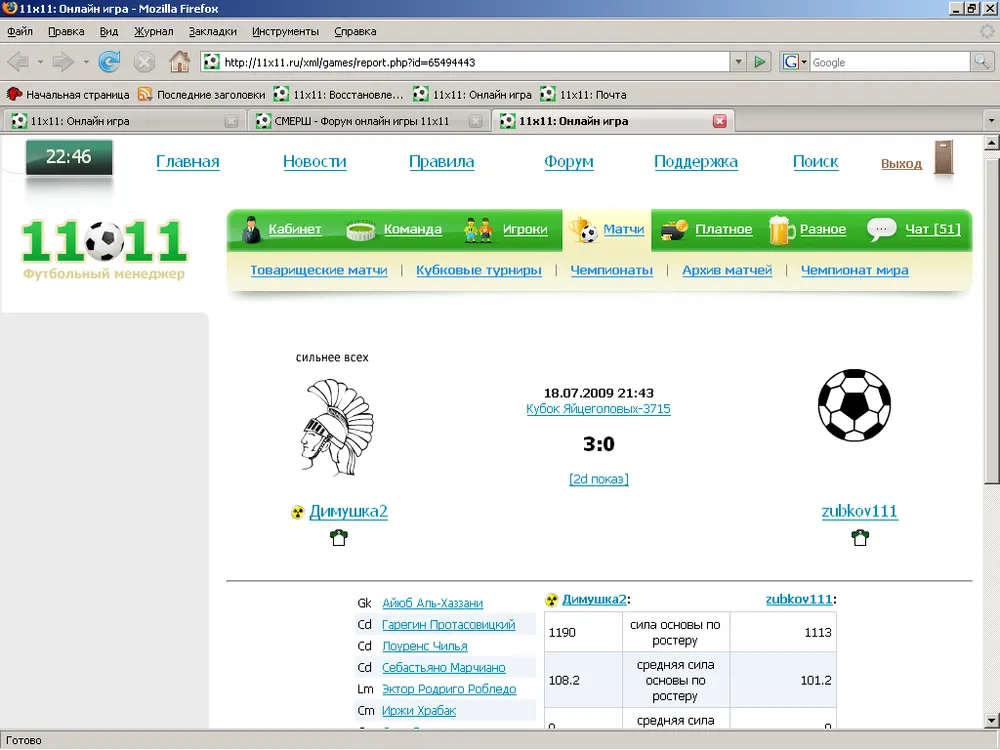This screenshot has height=750, width=1000.
Task: Open the Инструменты menu
Action: click(x=285, y=31)
